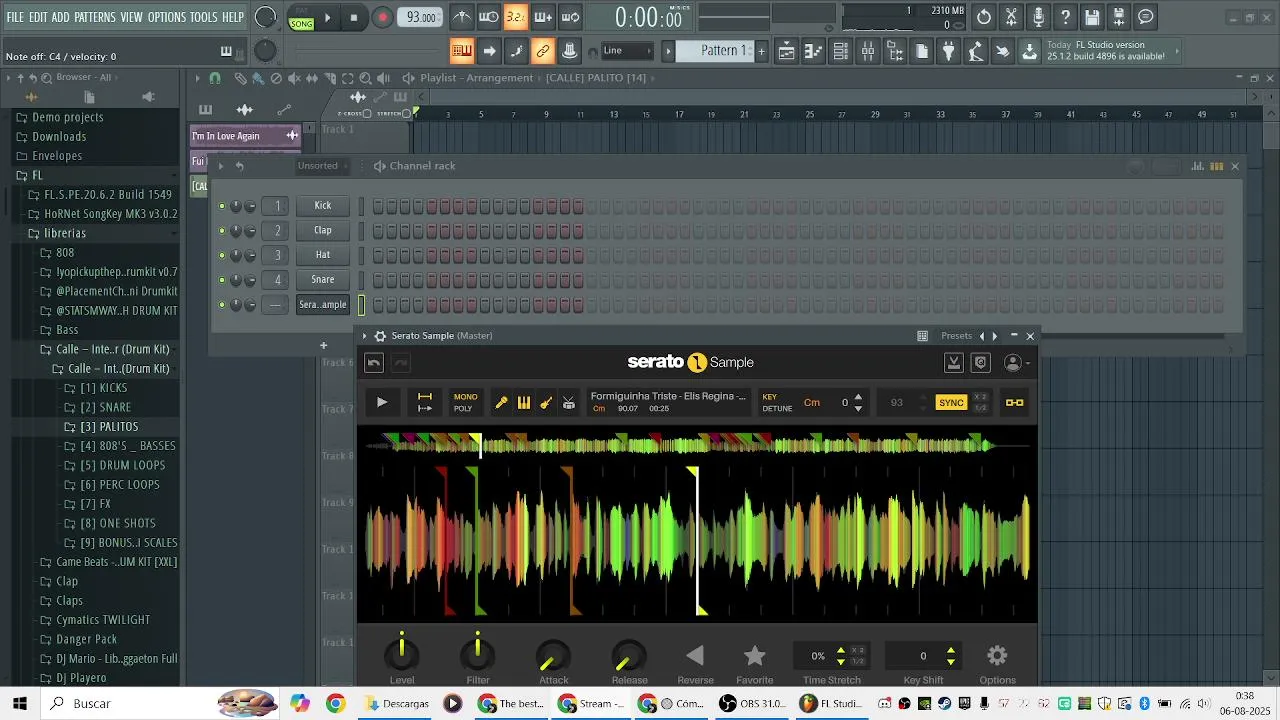Click the Serato download sample icon
Screen dimensions: 1280x720
click(x=954, y=363)
